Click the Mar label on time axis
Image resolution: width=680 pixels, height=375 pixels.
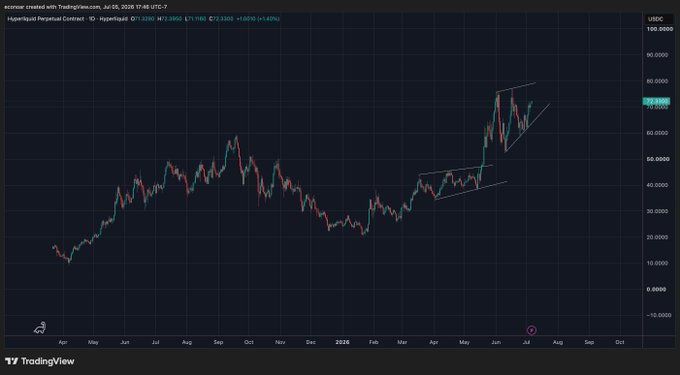[402, 342]
